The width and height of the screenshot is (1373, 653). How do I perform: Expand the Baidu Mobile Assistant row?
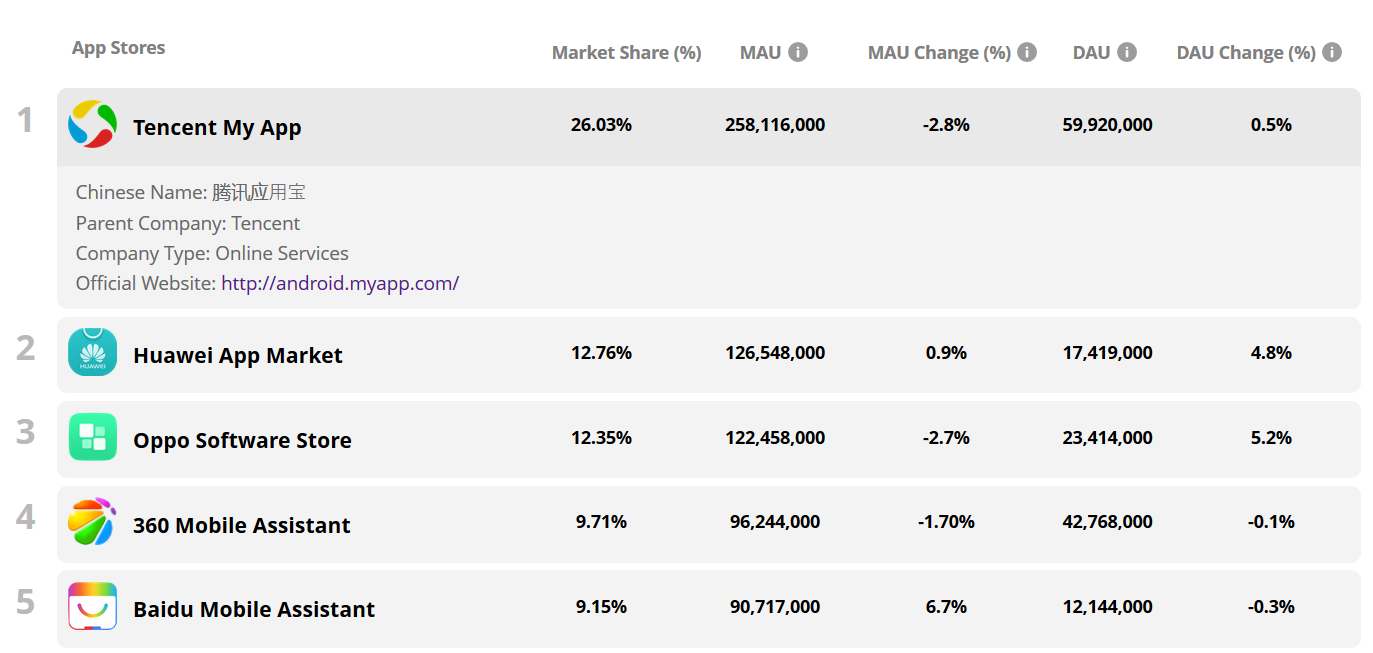(x=254, y=610)
